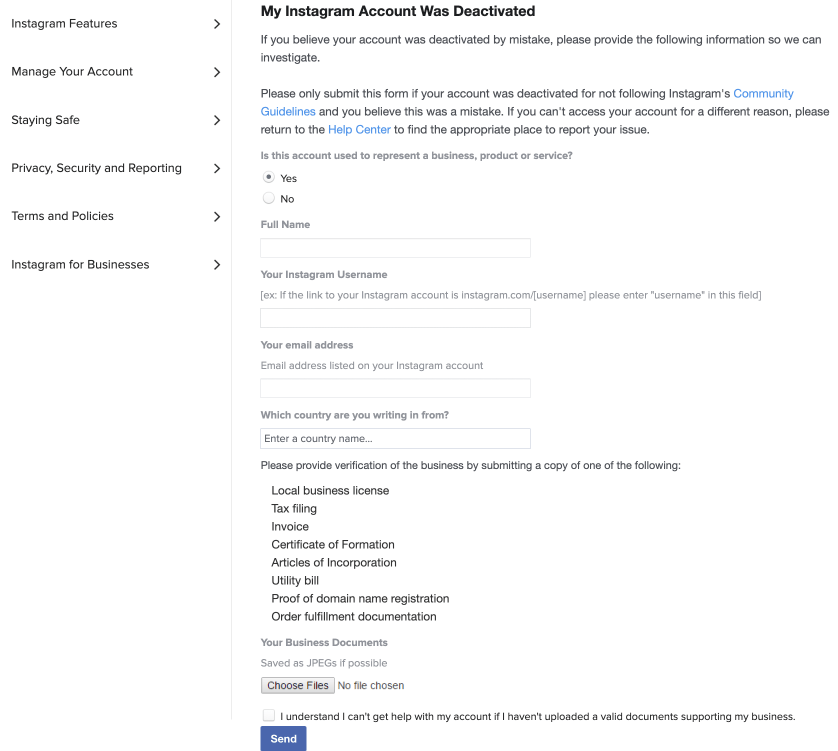Expand Instagram Features chevron arrow
The height and width of the screenshot is (751, 838).
pyautogui.click(x=216, y=24)
